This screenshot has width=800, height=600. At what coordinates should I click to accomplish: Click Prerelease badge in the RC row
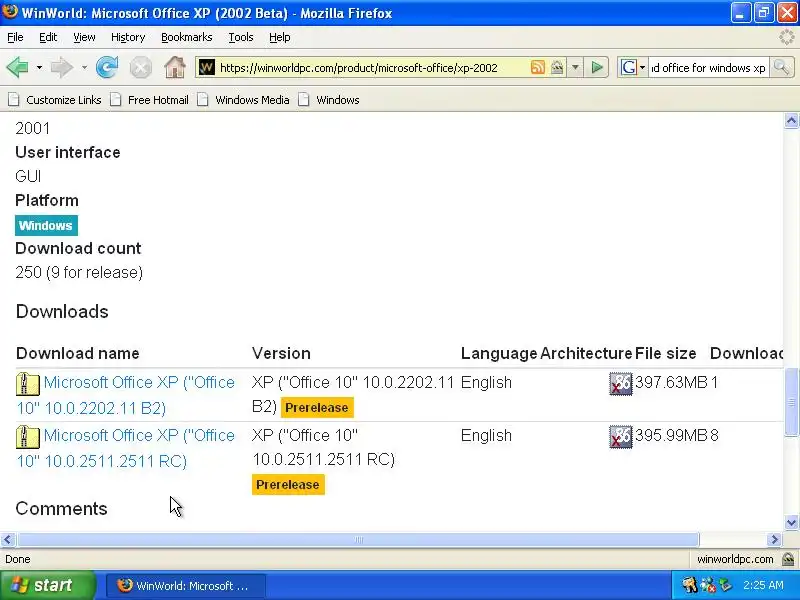[x=288, y=485]
